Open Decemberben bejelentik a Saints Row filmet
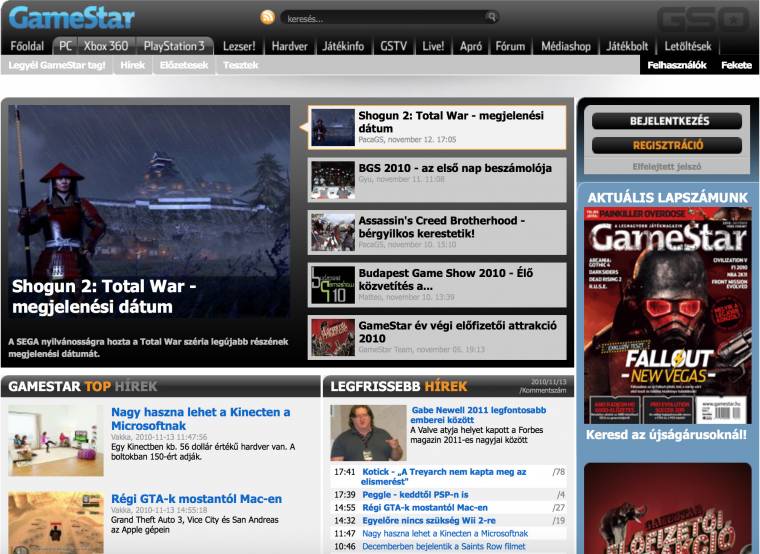The image size is (760, 554). (443, 546)
